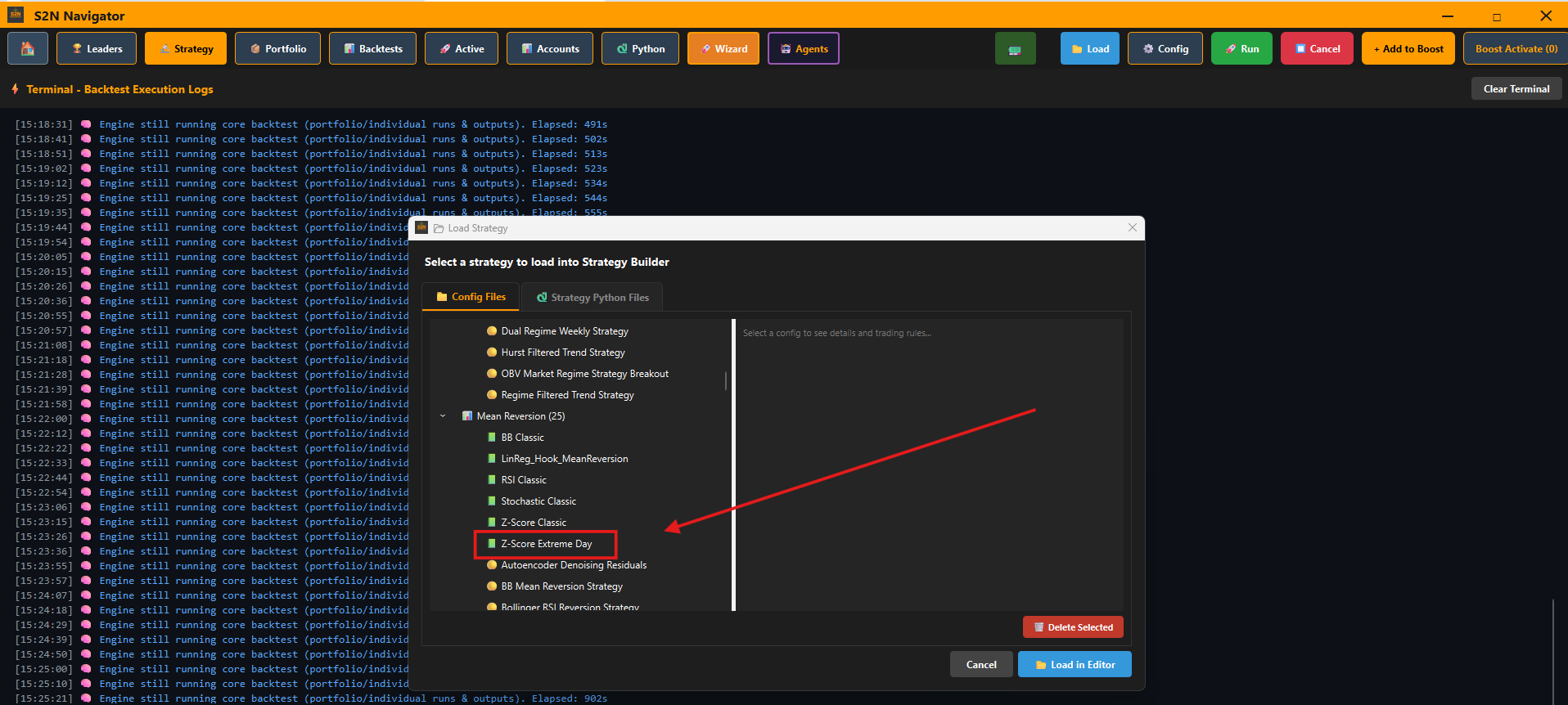This screenshot has width=1568, height=705.
Task: Collapse the Mean Reversion (25) group
Action: coord(443,416)
